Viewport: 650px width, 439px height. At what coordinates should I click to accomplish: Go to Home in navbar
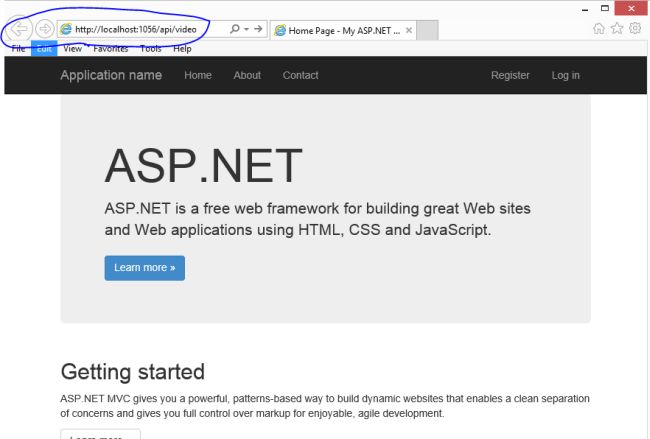[x=198, y=75]
